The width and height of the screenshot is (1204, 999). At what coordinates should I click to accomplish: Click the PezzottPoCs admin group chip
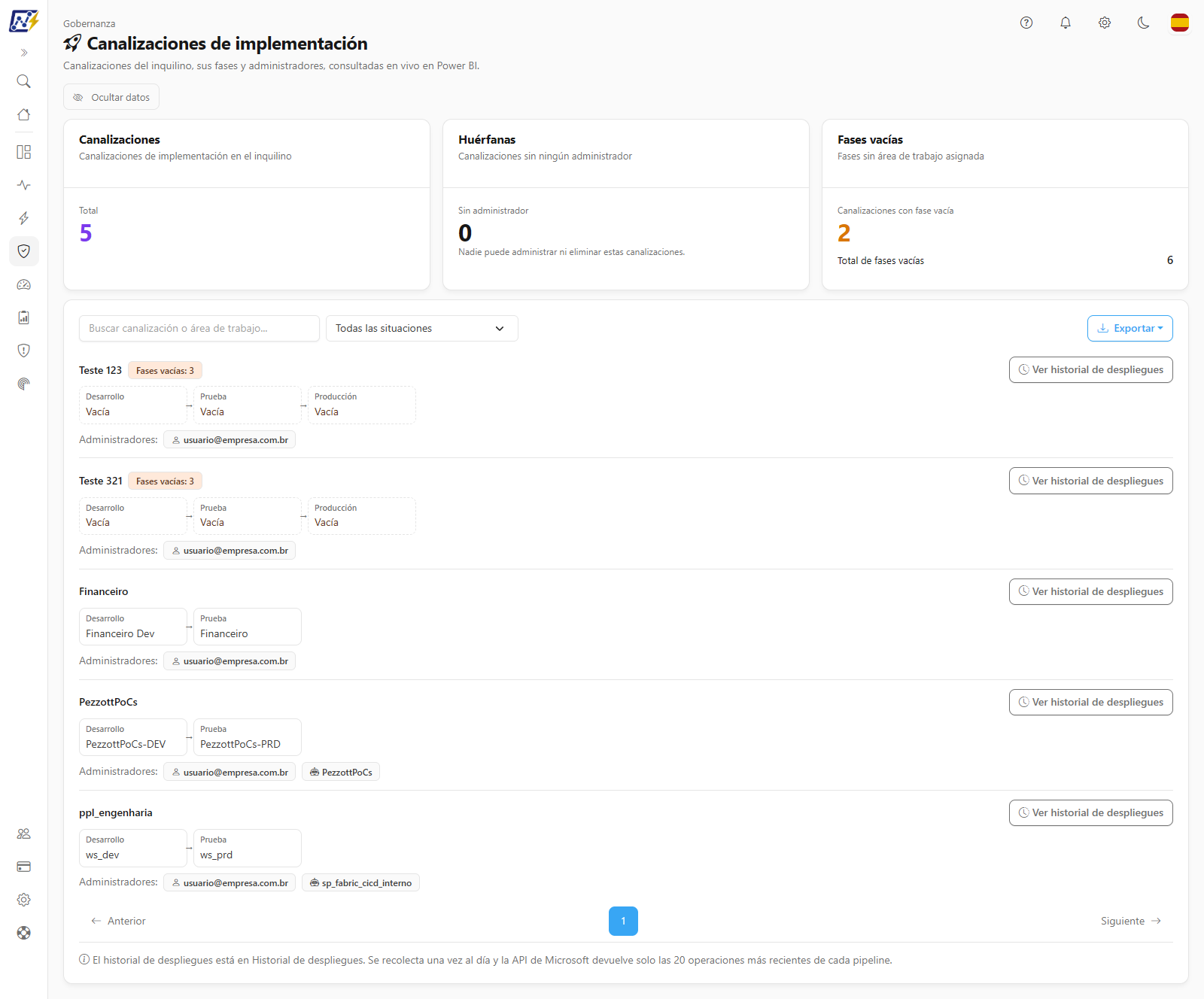tap(341, 772)
